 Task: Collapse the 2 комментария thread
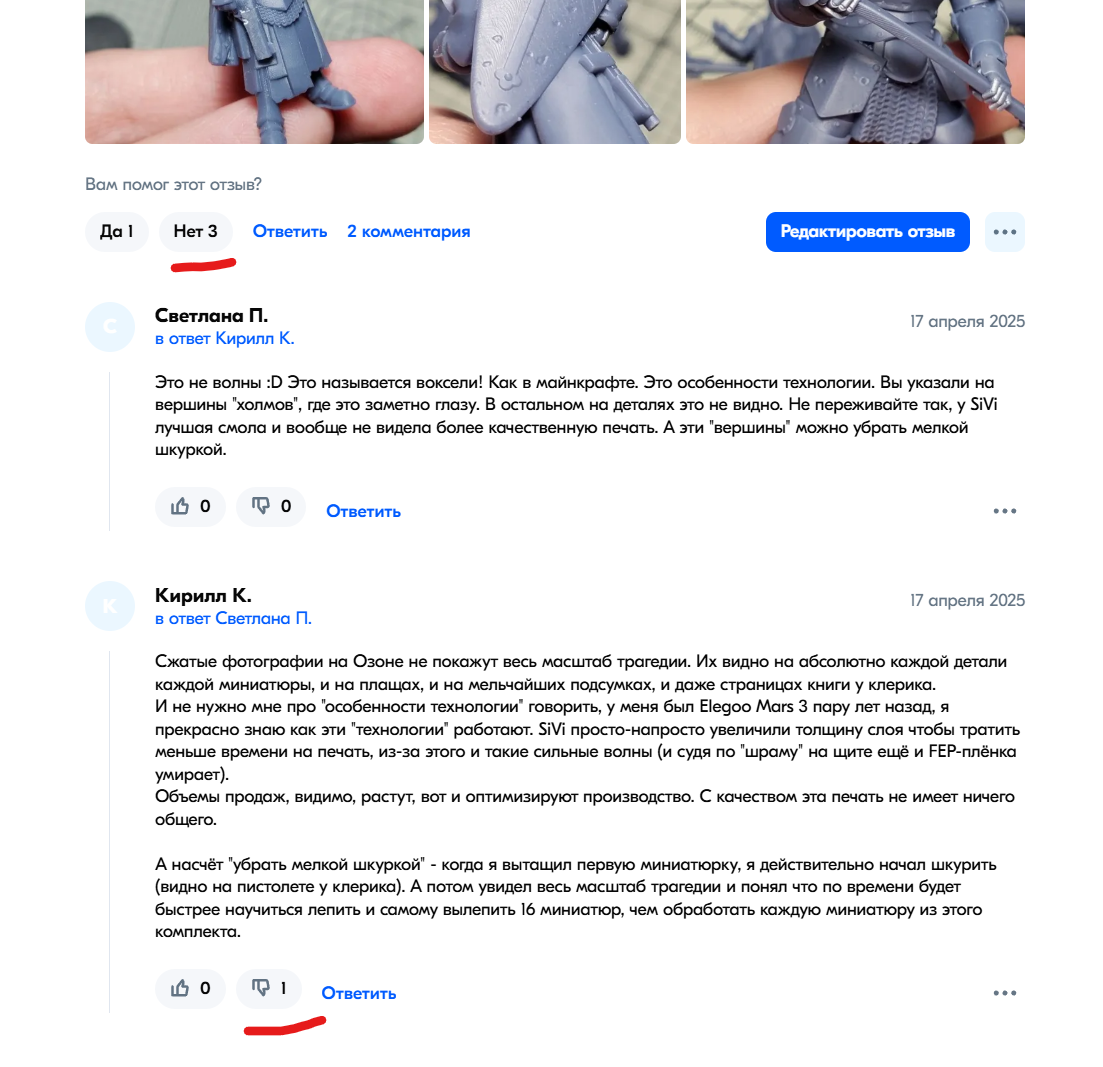click(x=409, y=231)
